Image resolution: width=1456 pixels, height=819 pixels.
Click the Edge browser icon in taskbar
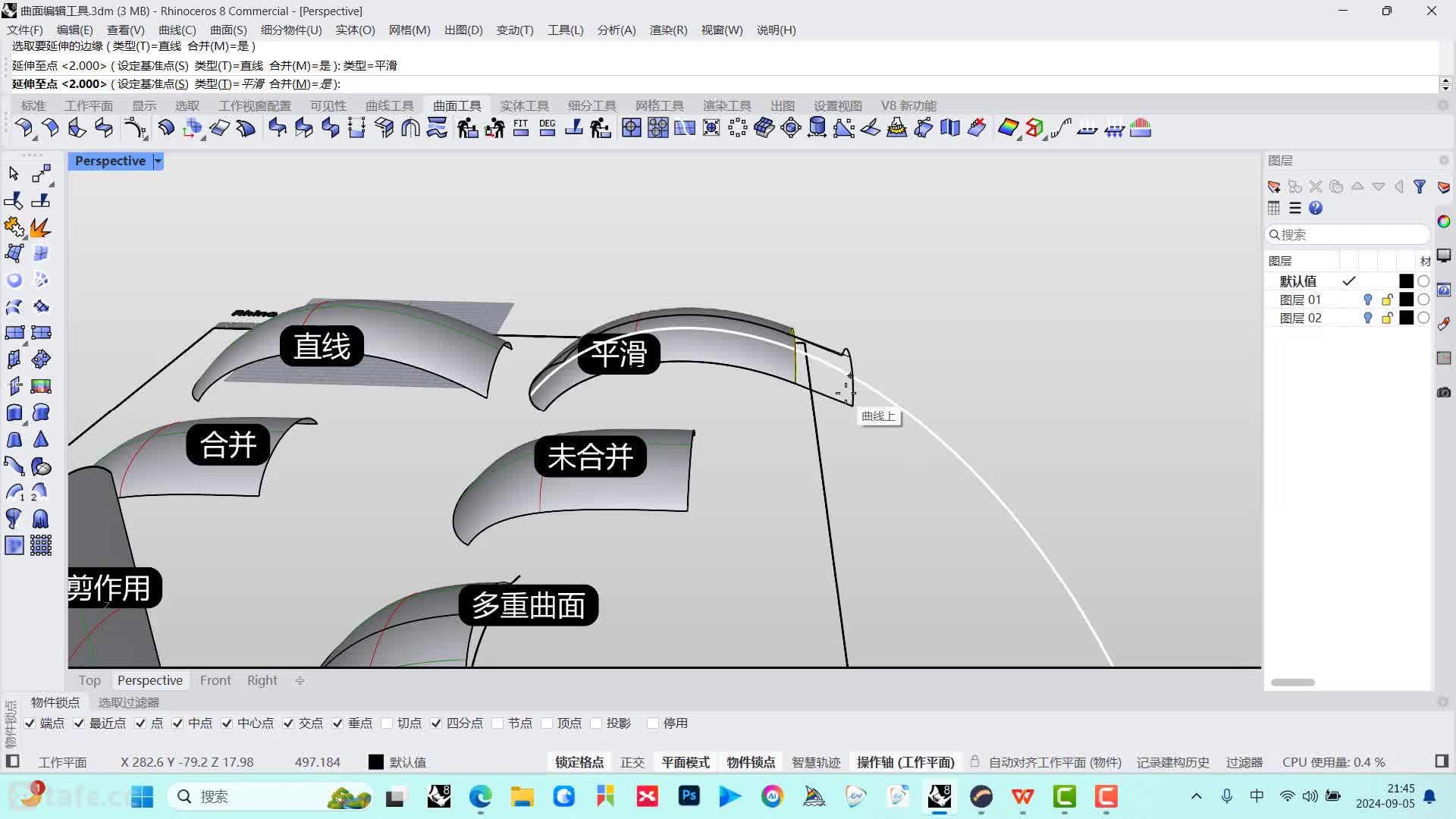[x=480, y=796]
